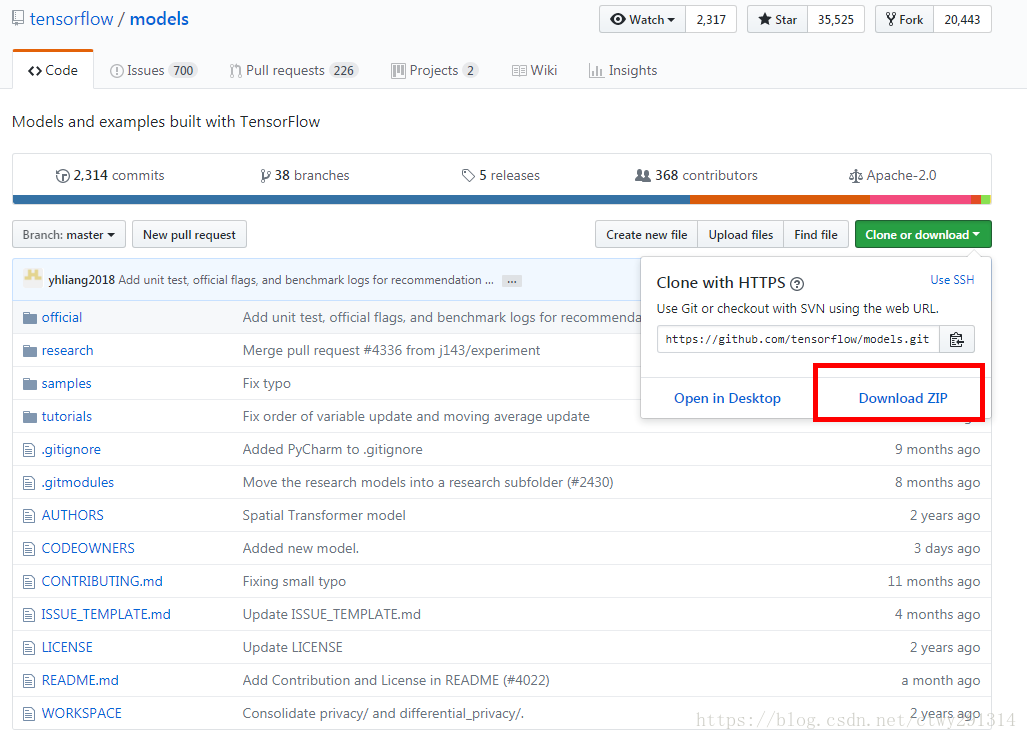Image resolution: width=1027 pixels, height=740 pixels.
Task: Click 'Fixing small typo' commit message
Action: tap(294, 582)
